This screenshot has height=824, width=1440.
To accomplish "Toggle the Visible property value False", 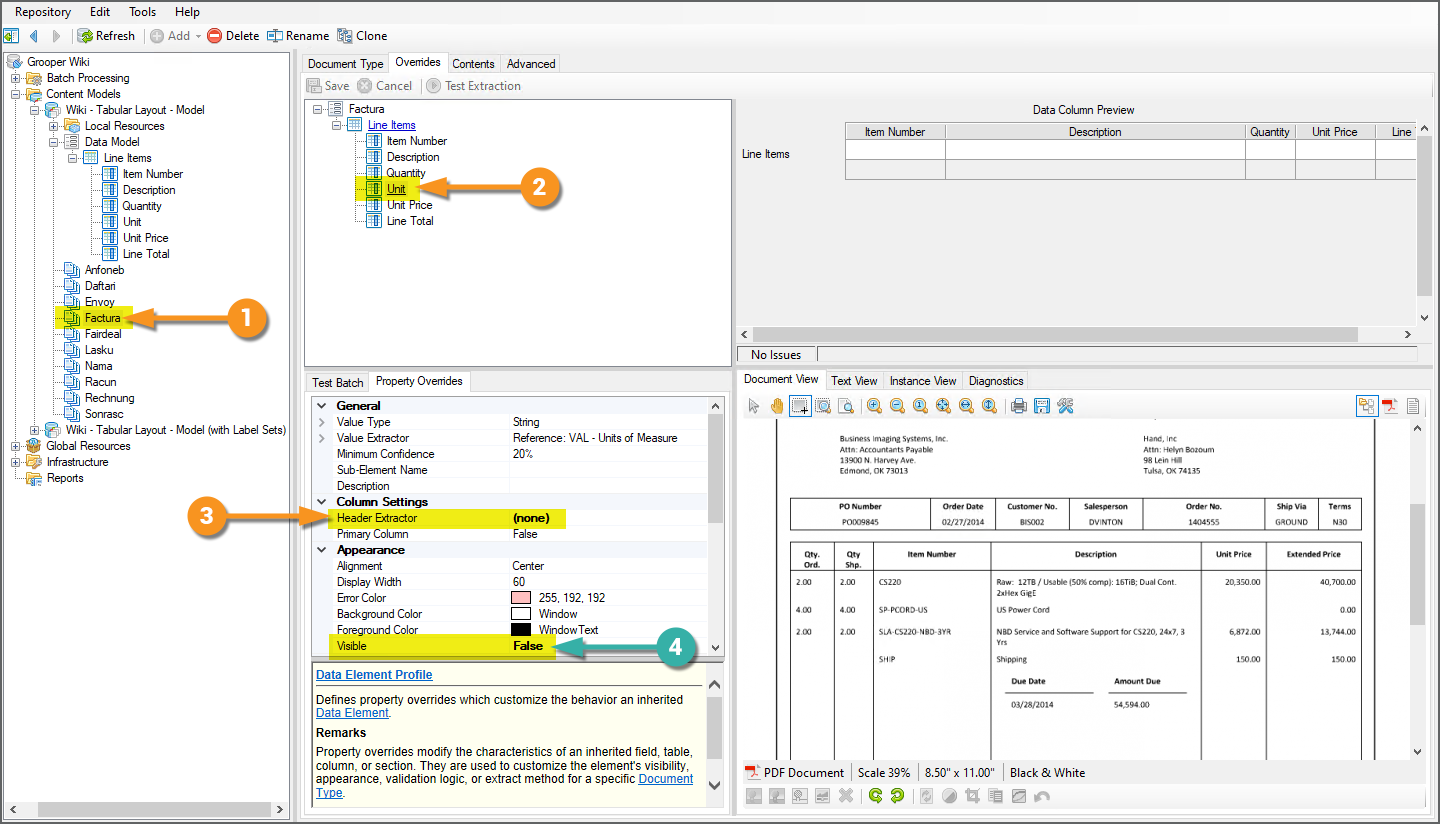I will pos(528,646).
